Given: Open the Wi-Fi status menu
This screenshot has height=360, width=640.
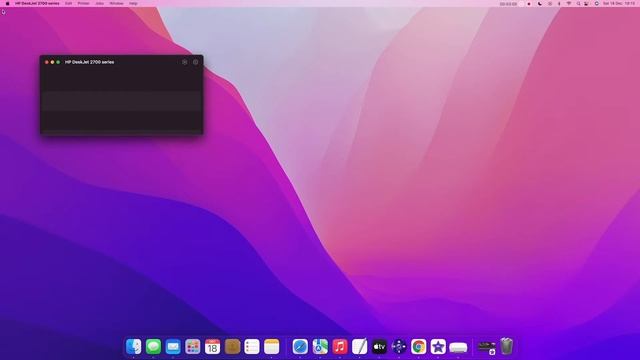Looking at the screenshot, I should (x=569, y=4).
